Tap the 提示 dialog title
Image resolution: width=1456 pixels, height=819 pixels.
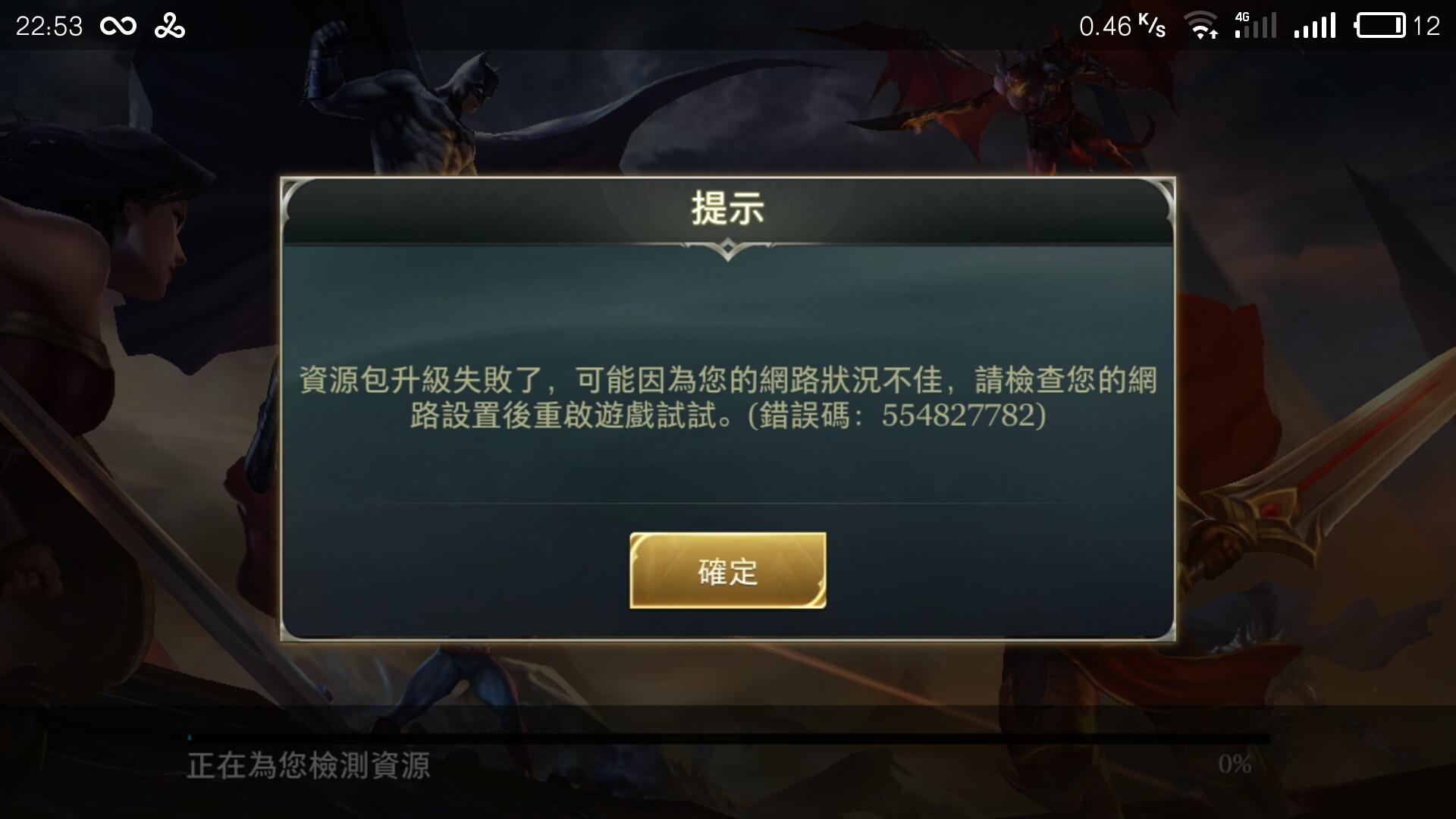727,208
